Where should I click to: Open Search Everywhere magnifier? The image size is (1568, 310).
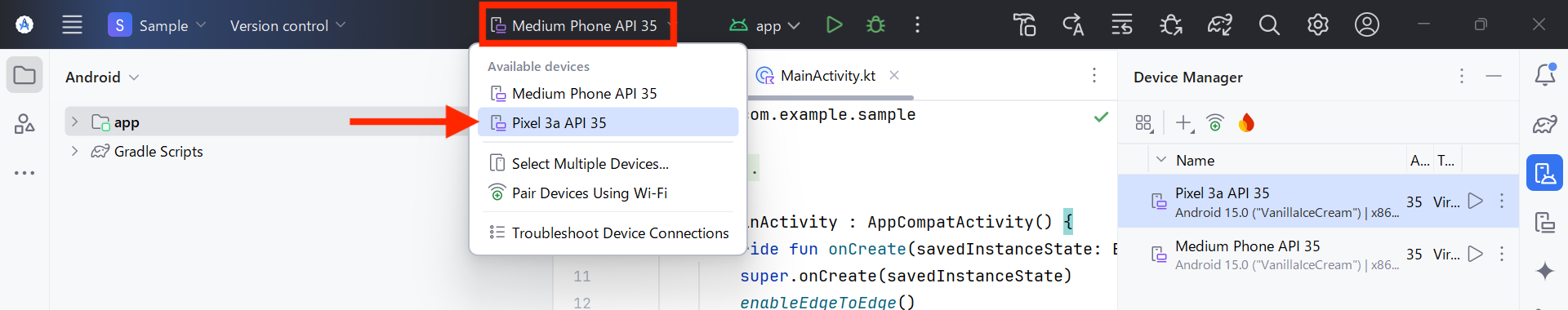pyautogui.click(x=1269, y=25)
